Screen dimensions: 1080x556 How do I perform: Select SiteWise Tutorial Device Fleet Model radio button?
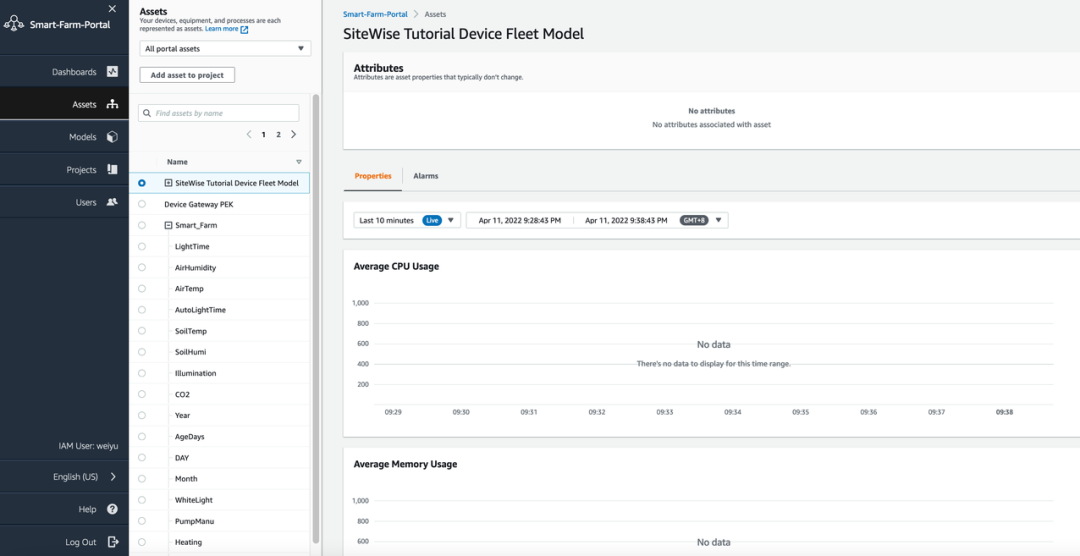tap(142, 183)
